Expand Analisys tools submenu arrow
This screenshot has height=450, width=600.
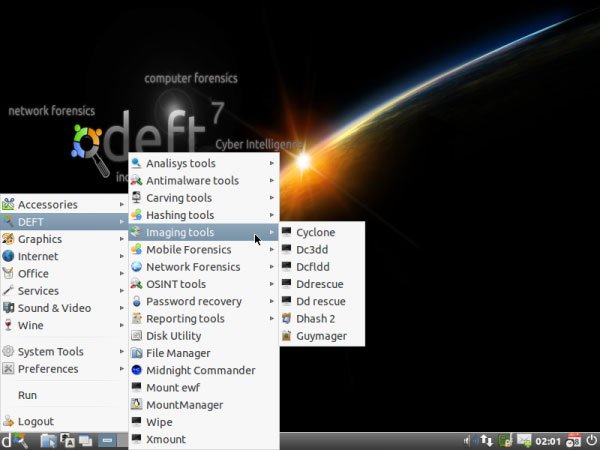click(272, 163)
